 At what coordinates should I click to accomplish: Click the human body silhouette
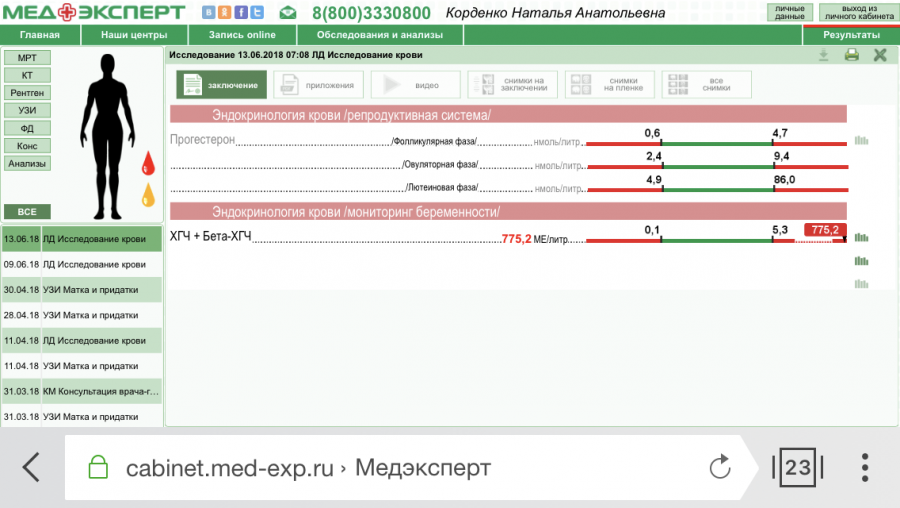tap(108, 136)
